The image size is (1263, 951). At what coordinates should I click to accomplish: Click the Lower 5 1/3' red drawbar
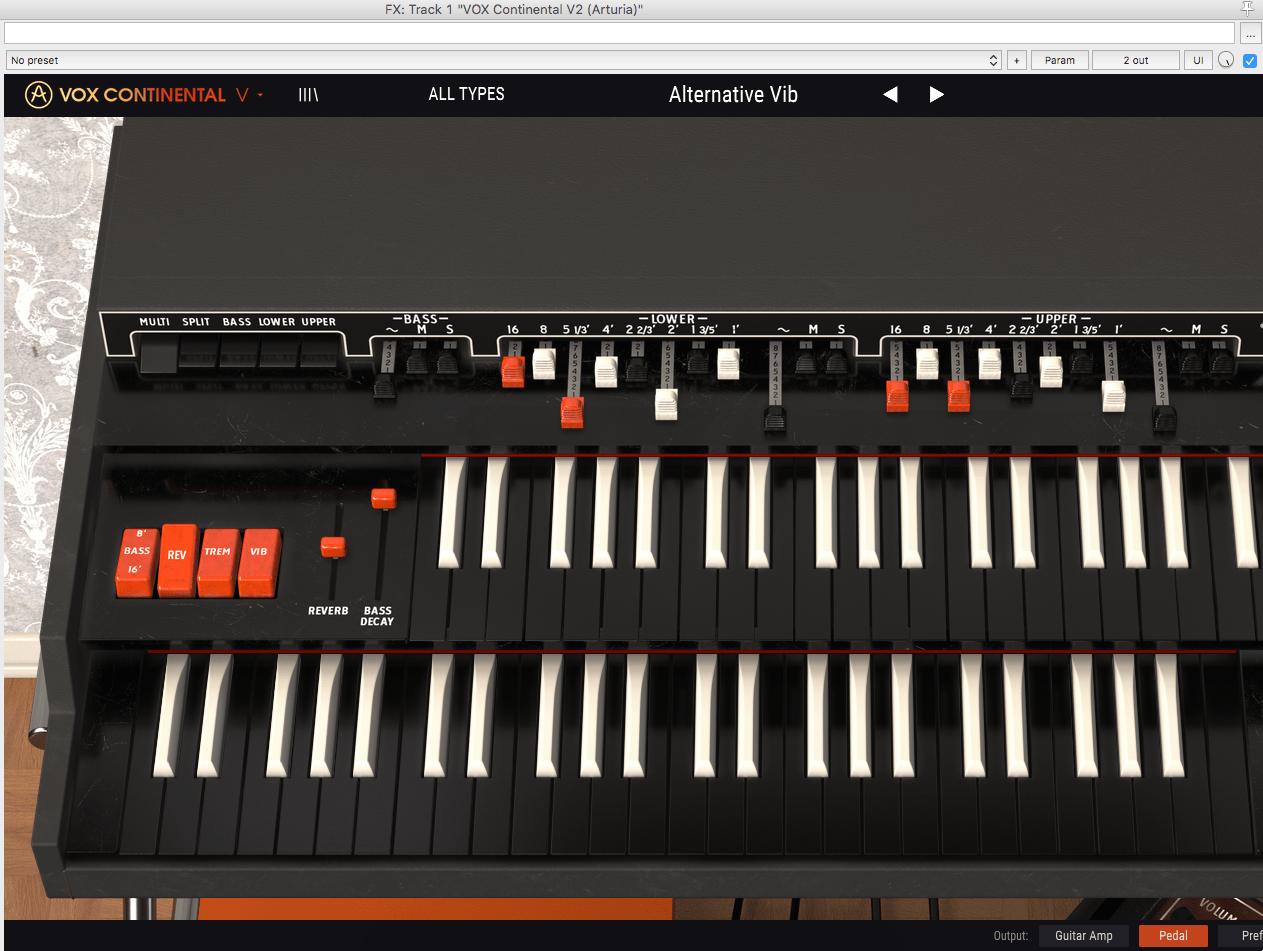(x=572, y=412)
